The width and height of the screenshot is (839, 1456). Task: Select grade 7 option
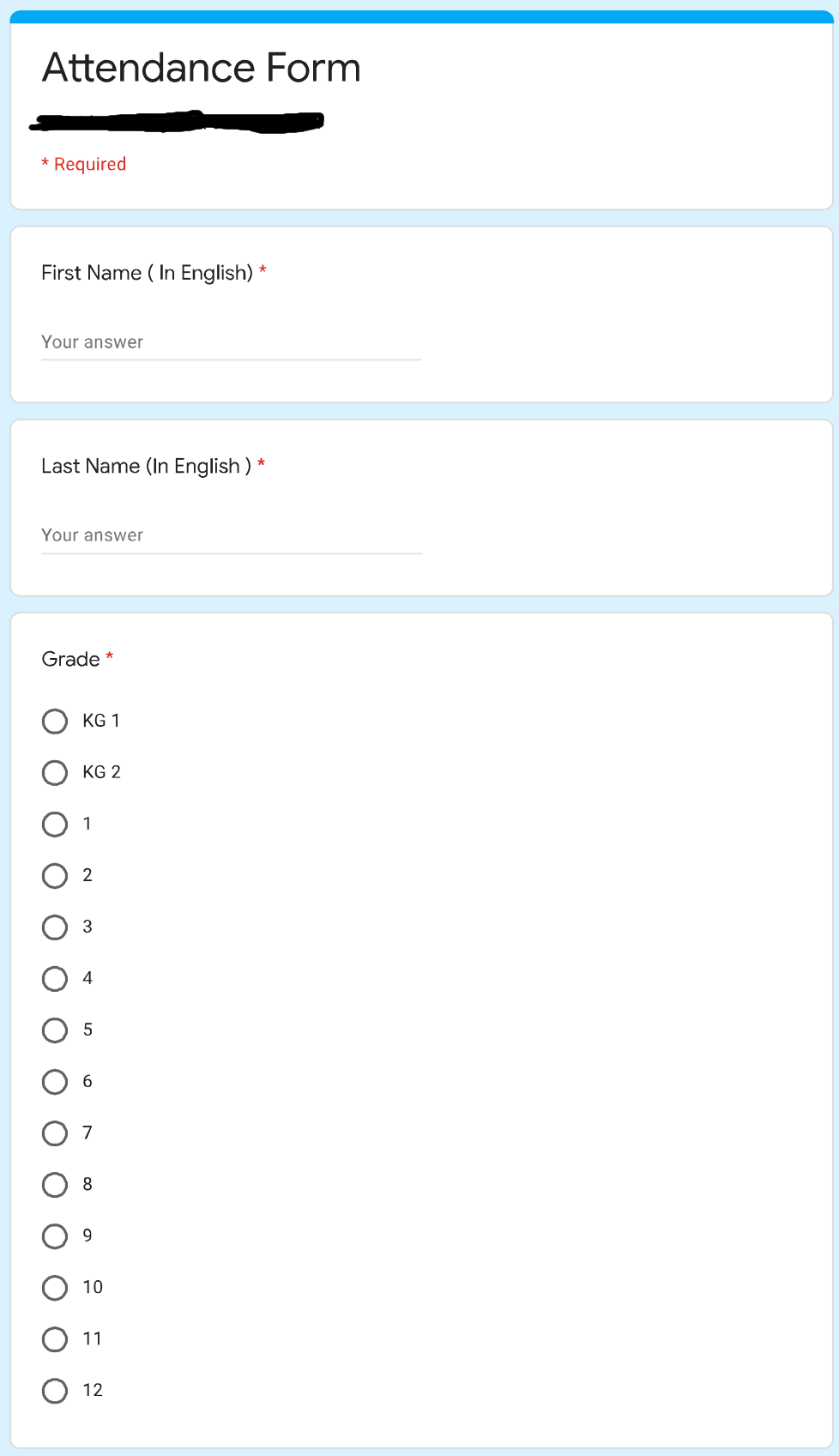(x=55, y=1133)
